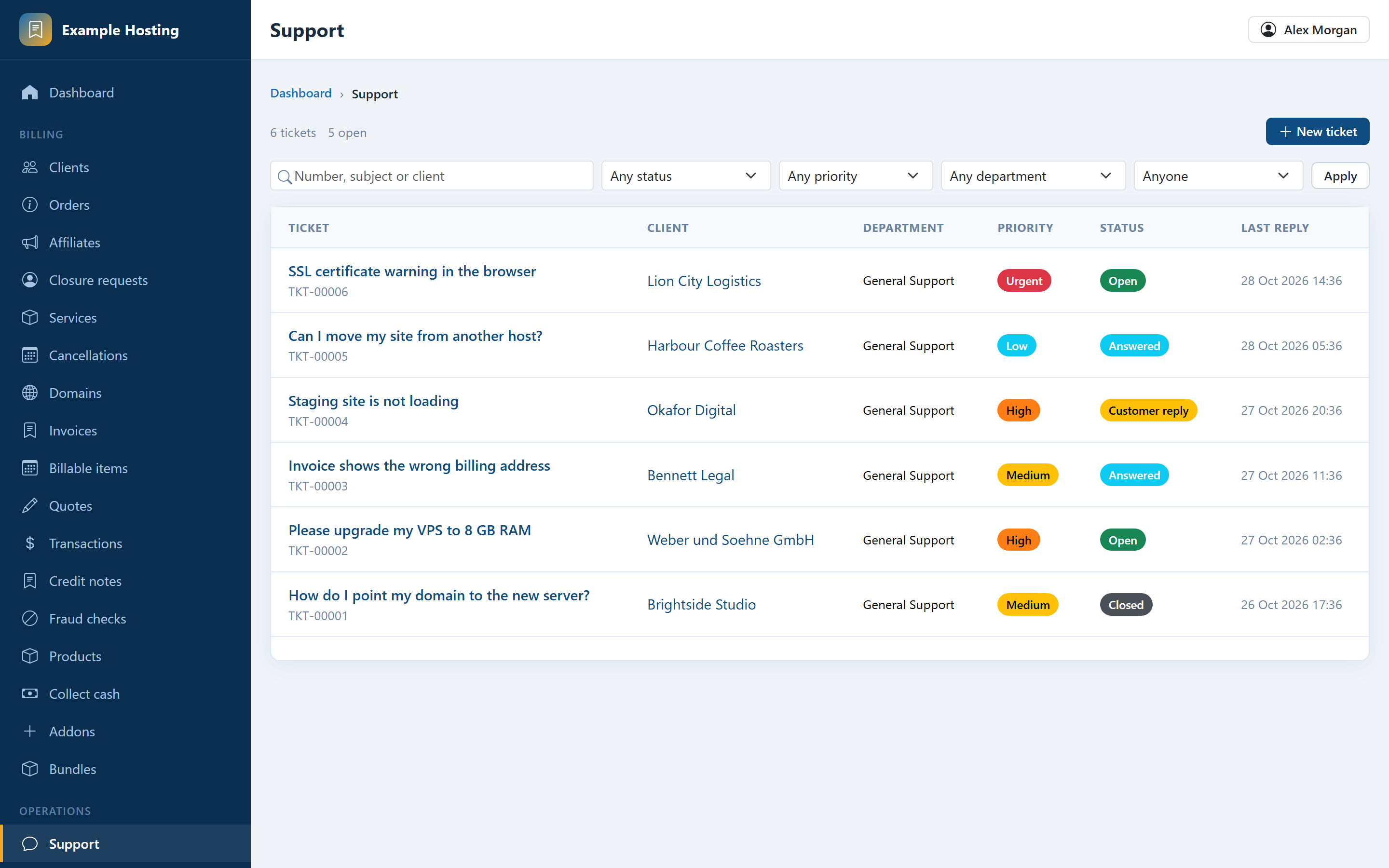Image resolution: width=1389 pixels, height=868 pixels.
Task: Click the ticket search input field
Action: pyautogui.click(x=432, y=176)
